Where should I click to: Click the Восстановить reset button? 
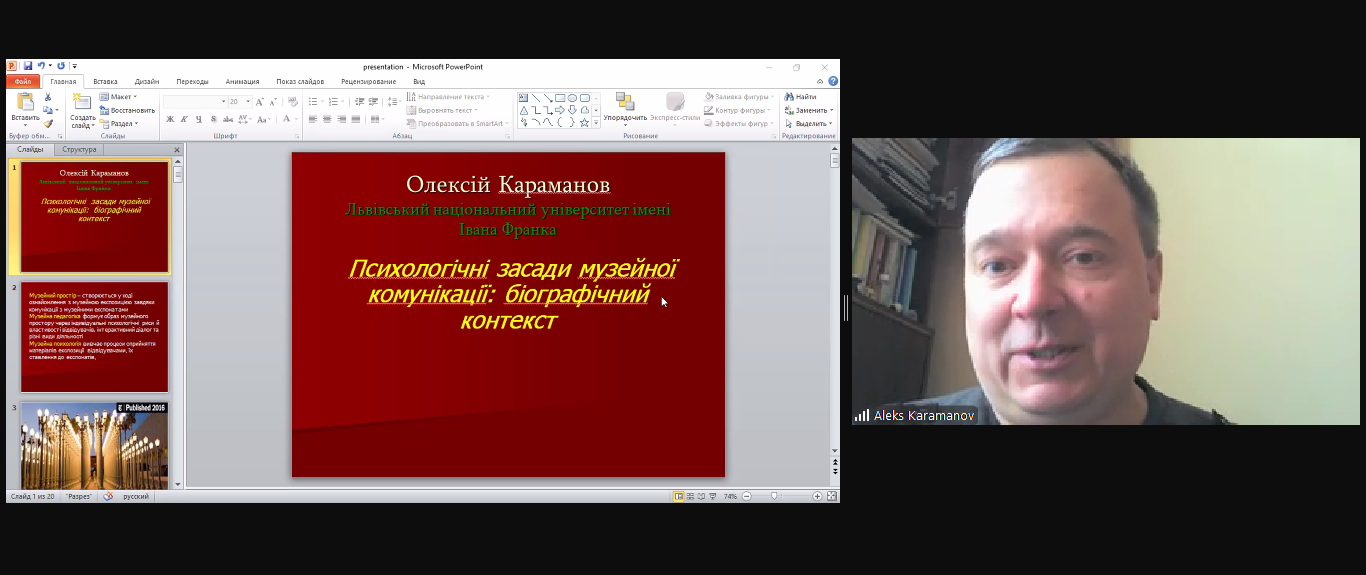click(127, 110)
